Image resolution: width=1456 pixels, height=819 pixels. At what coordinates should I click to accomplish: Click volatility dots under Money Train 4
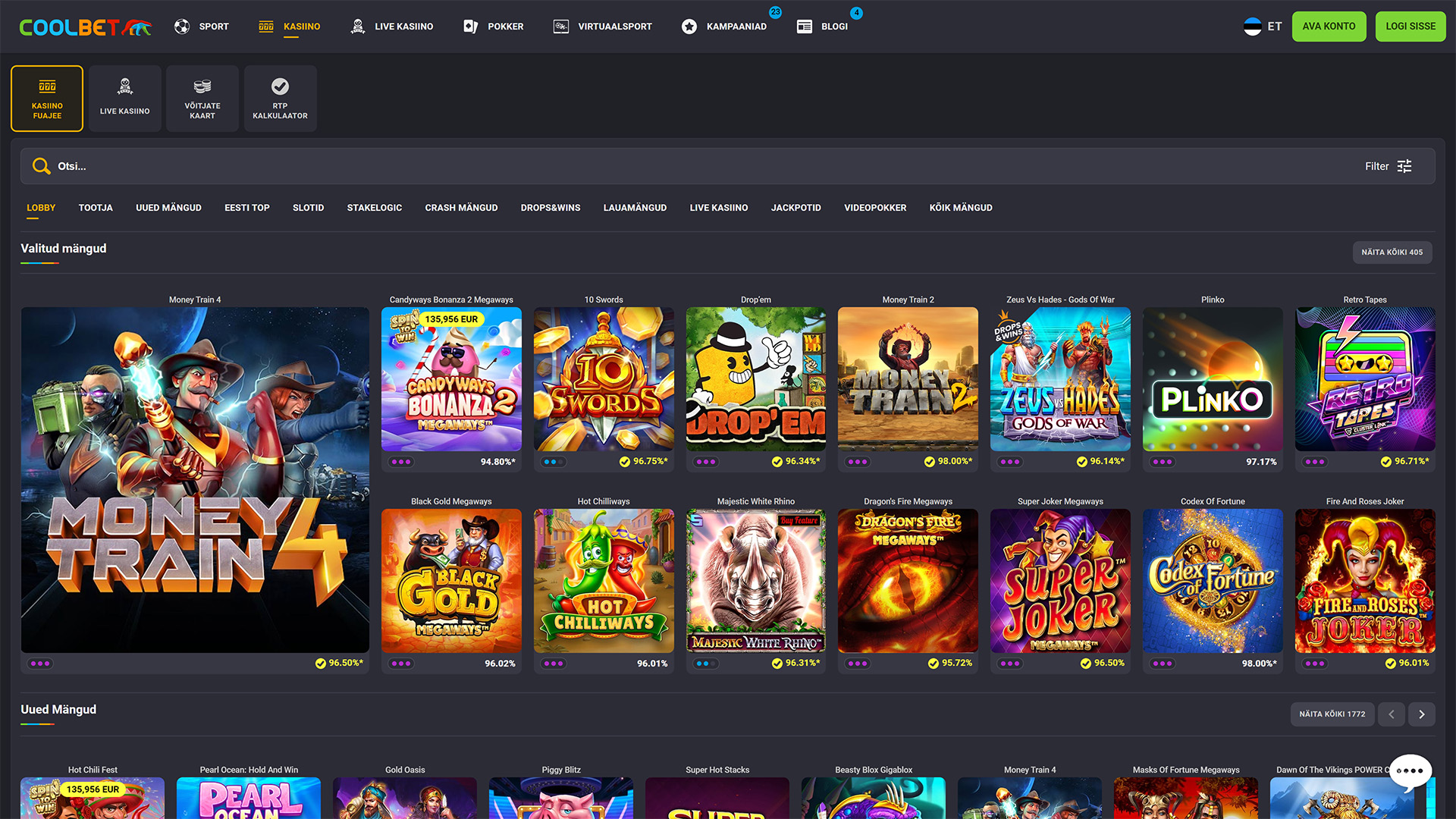(40, 664)
